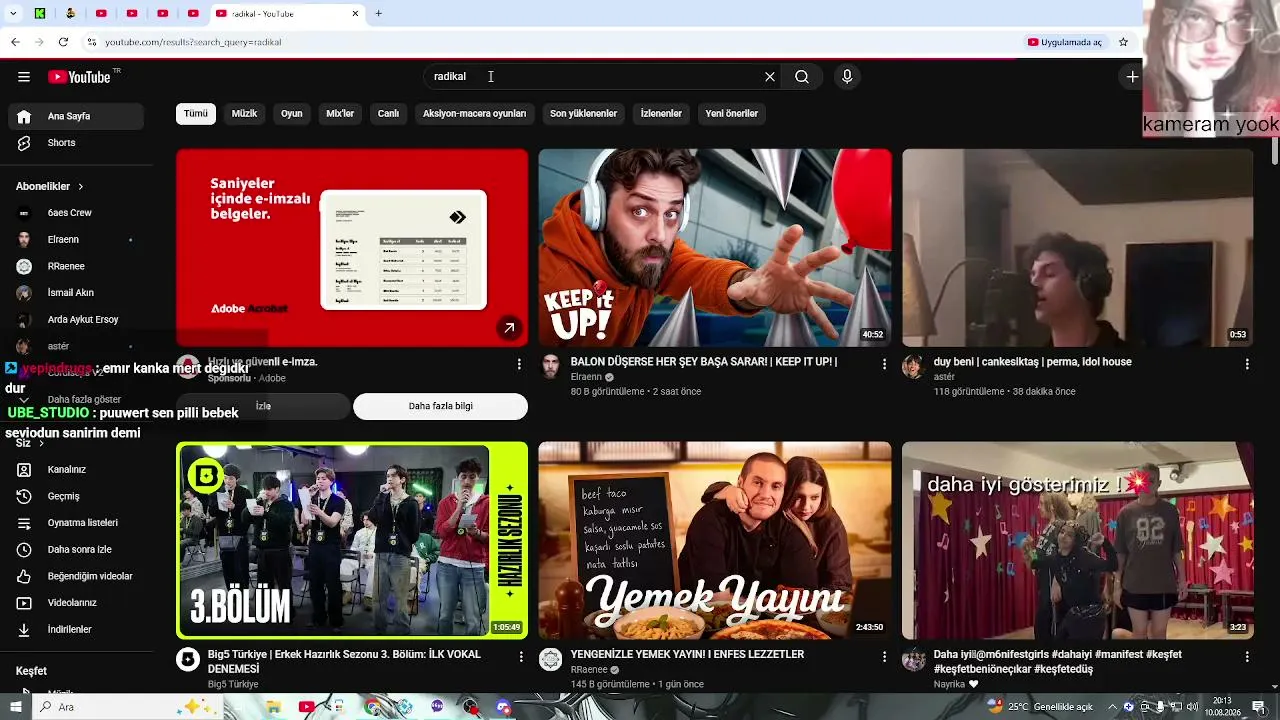Open options menu for Big5 Türkiye video
Screen dimensions: 1280x720
[521, 657]
